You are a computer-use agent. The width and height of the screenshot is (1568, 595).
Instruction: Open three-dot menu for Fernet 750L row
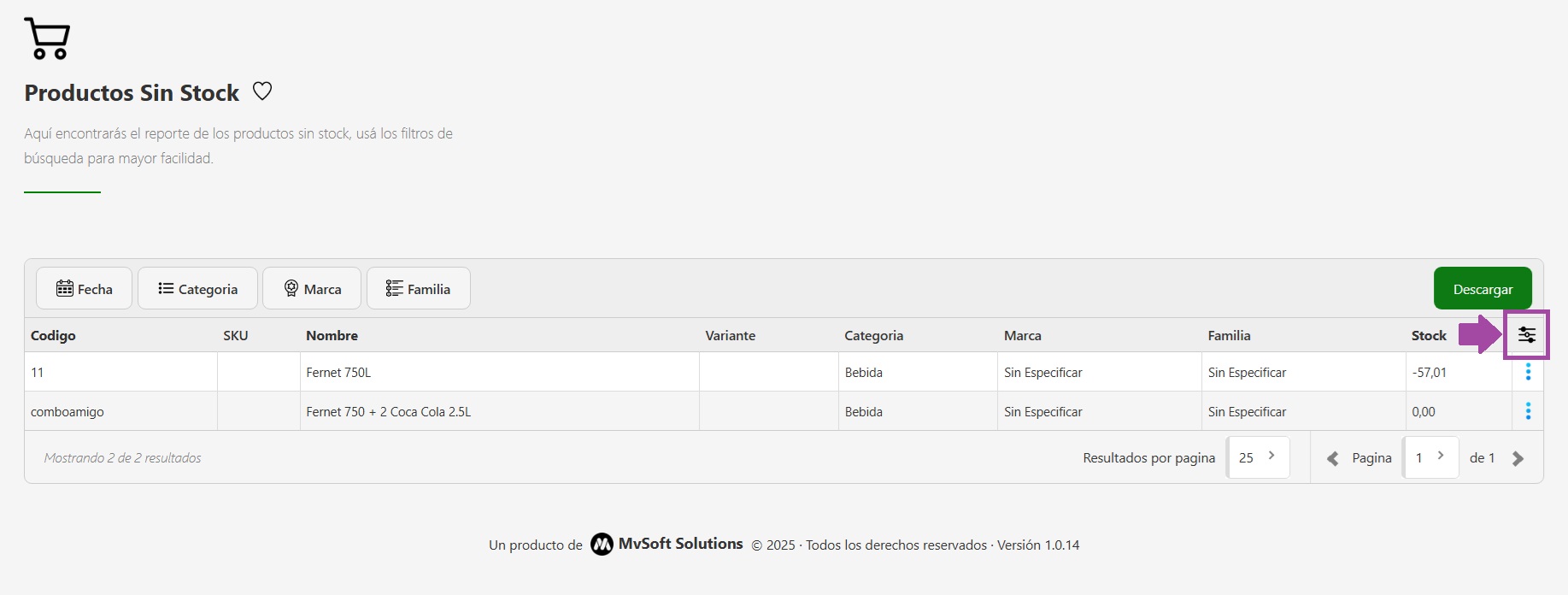[x=1528, y=372]
